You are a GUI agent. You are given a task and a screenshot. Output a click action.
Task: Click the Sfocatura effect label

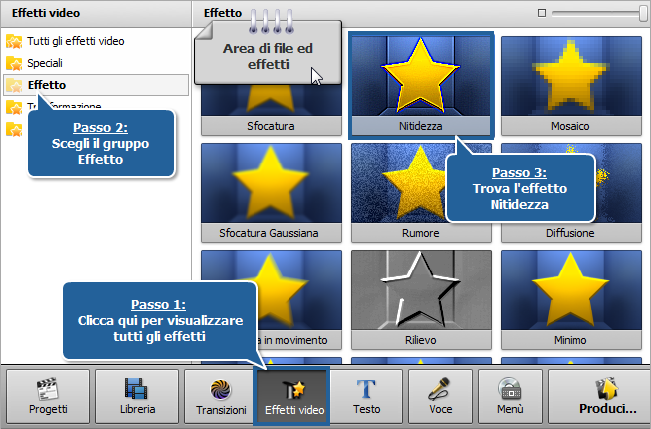pyautogui.click(x=271, y=126)
